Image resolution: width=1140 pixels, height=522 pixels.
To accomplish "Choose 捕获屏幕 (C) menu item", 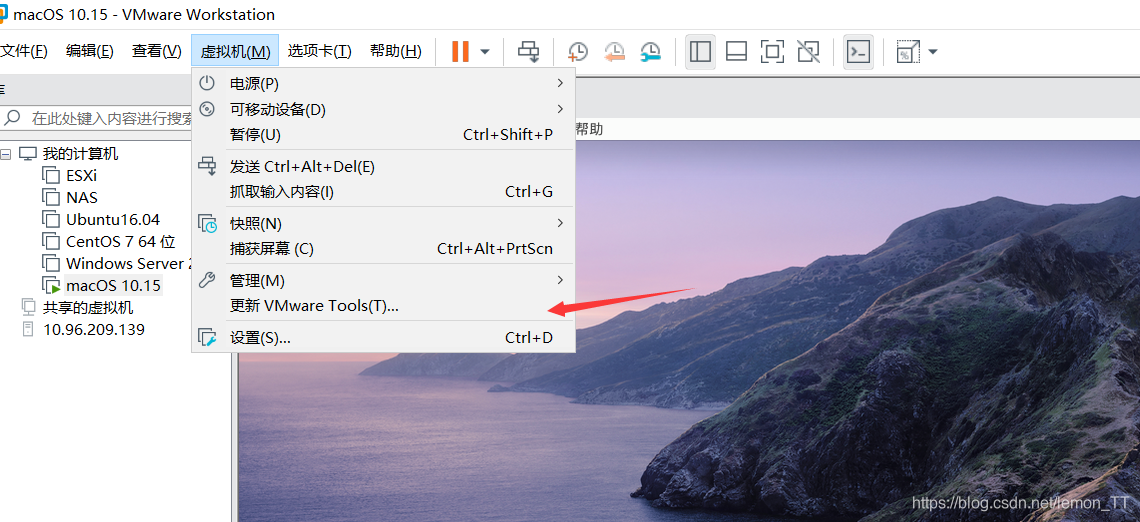I will (x=271, y=249).
